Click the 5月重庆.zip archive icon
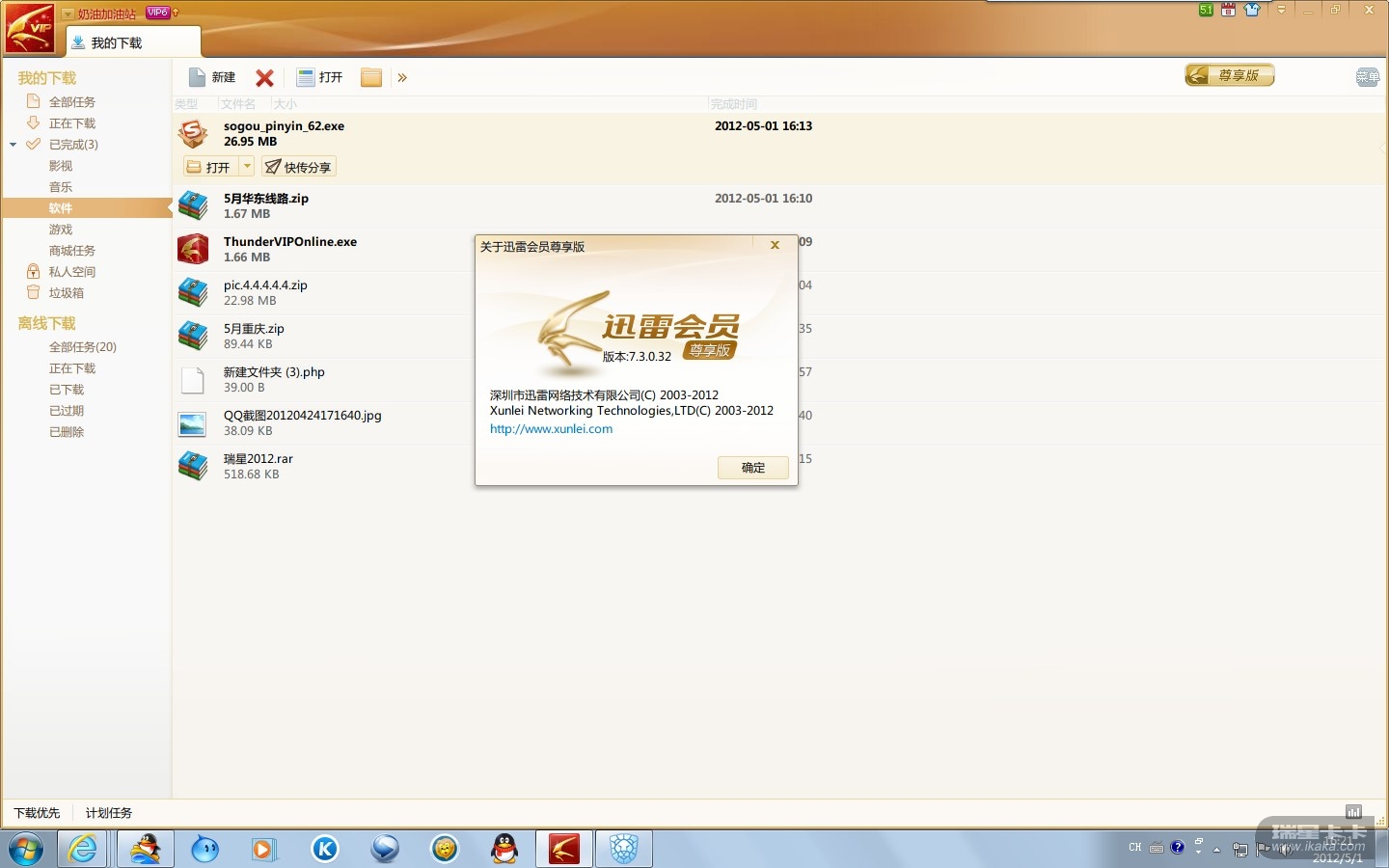Viewport: 1389px width, 868px height. point(193,336)
